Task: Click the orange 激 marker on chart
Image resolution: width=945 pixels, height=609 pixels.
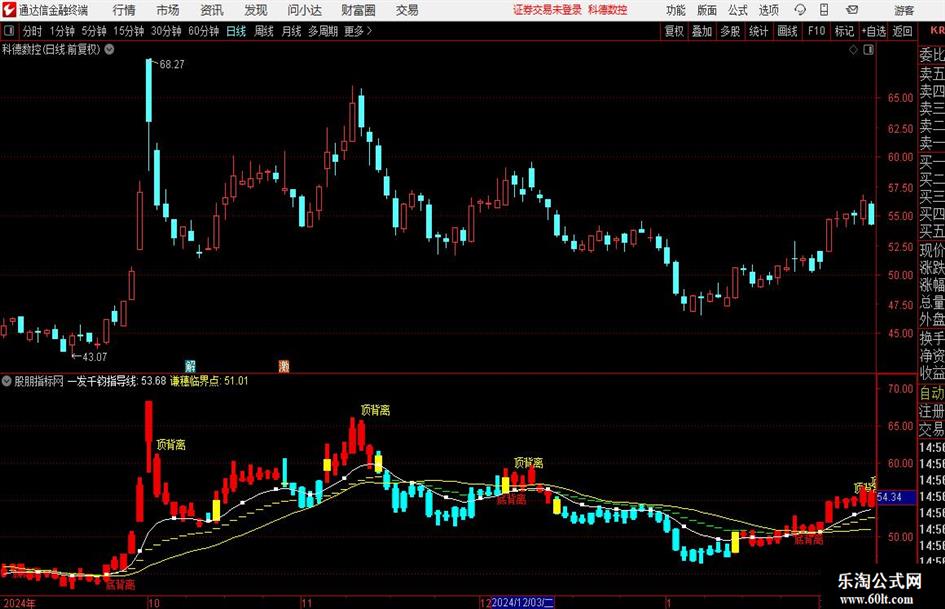Action: [x=284, y=365]
